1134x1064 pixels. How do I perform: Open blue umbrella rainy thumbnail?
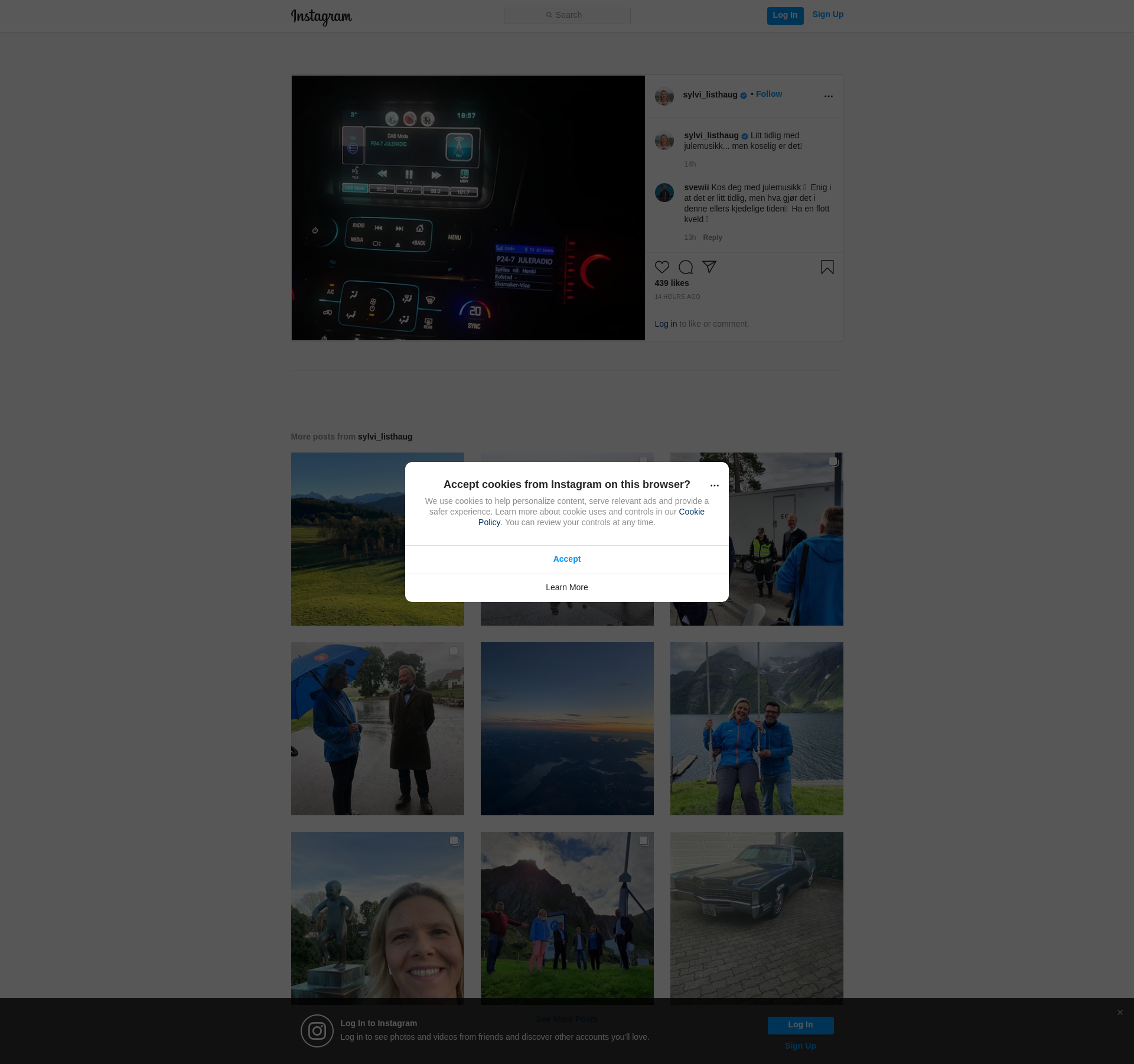click(x=377, y=728)
